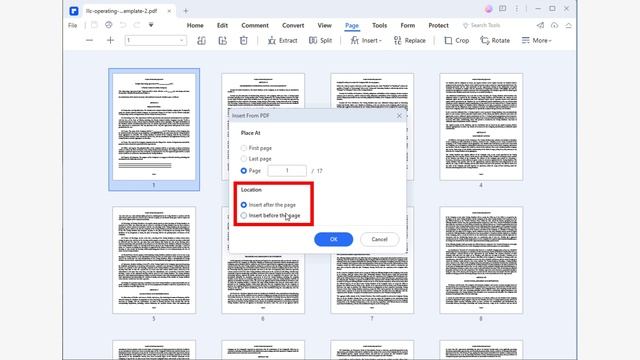Click the redo arrow icon
The height and width of the screenshot is (360, 640).
tap(137, 25)
